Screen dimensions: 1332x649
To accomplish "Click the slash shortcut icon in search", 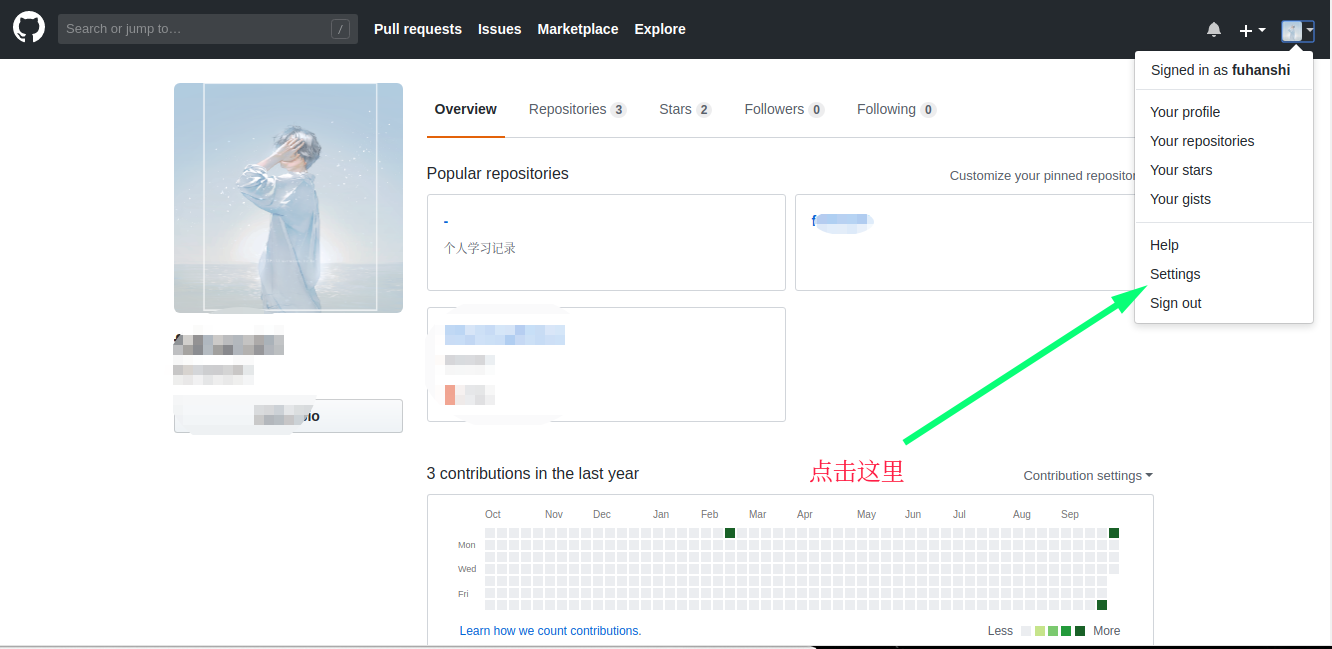I will click(340, 29).
